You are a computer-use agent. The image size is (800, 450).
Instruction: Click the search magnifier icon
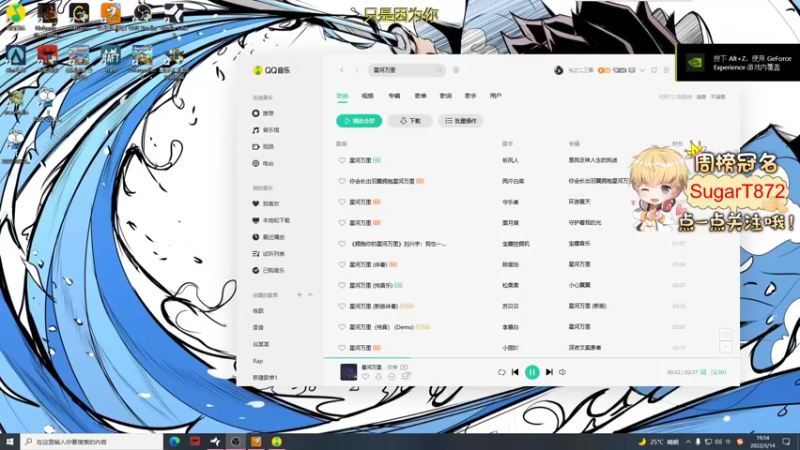pyautogui.click(x=439, y=70)
